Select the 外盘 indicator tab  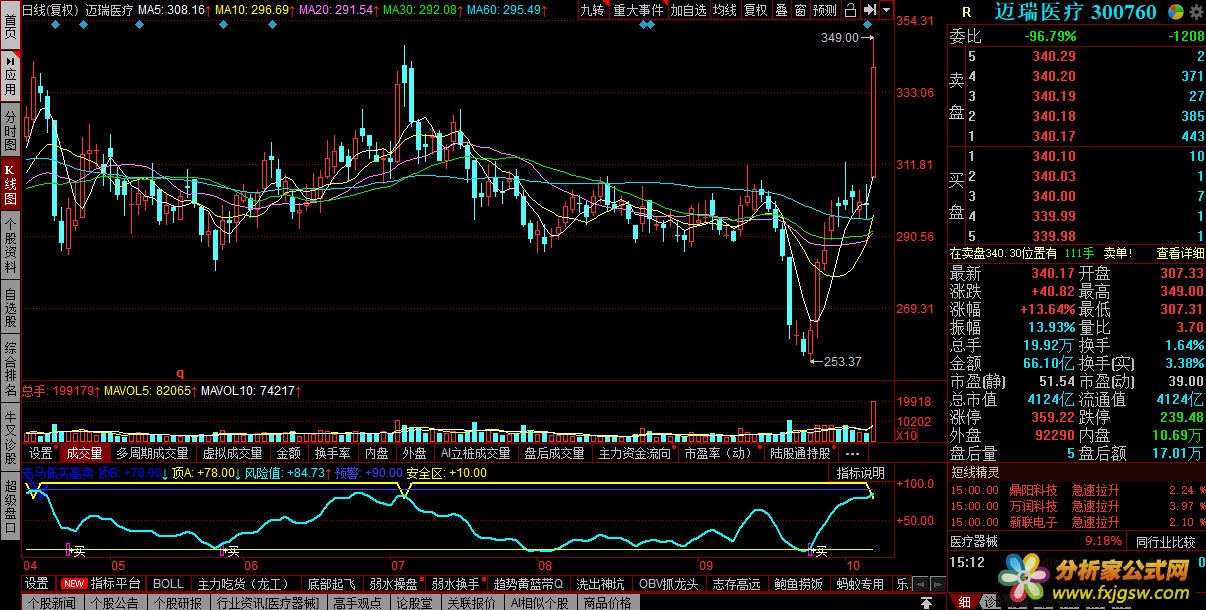[x=414, y=453]
